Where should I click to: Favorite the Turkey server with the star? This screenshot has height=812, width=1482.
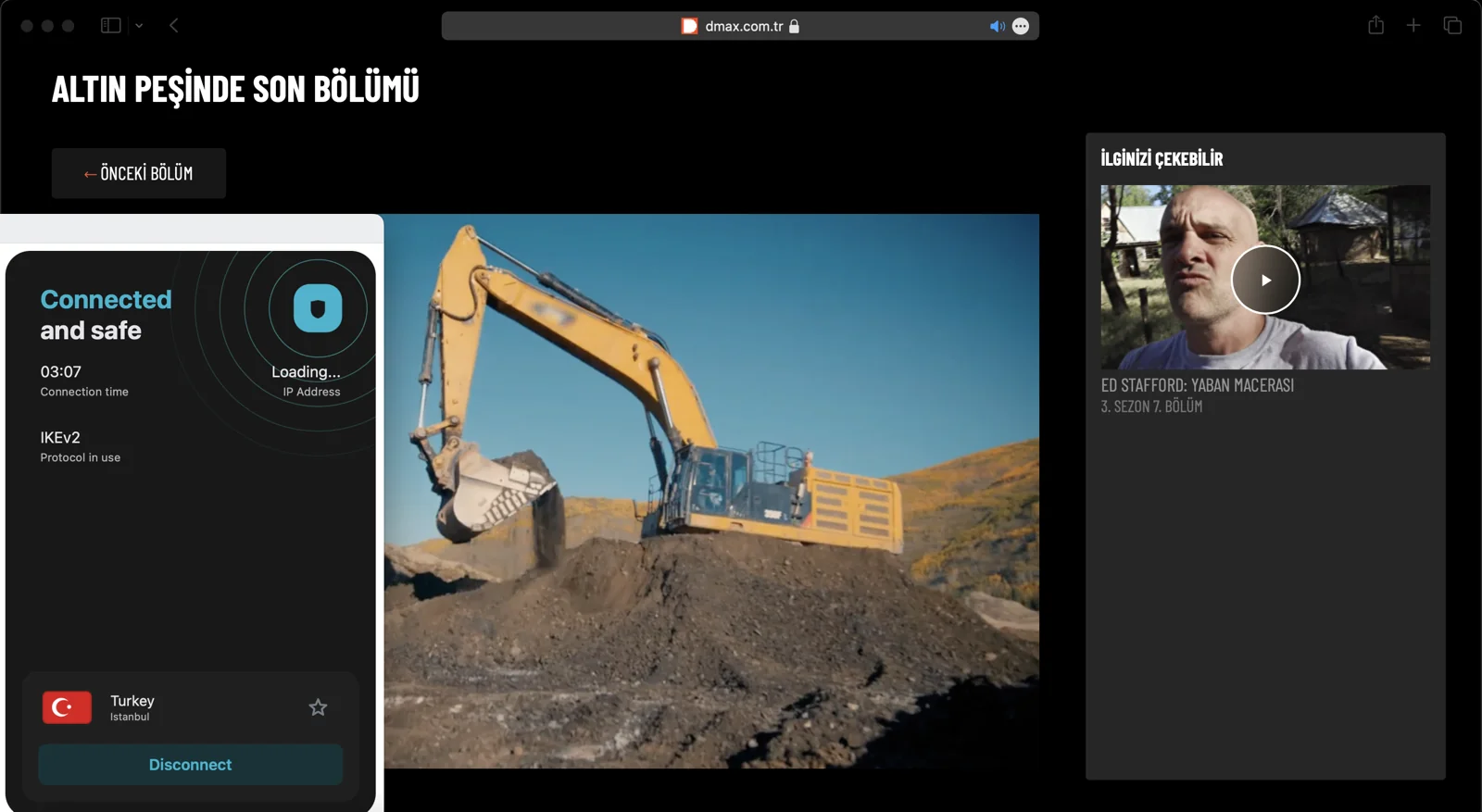tap(318, 707)
